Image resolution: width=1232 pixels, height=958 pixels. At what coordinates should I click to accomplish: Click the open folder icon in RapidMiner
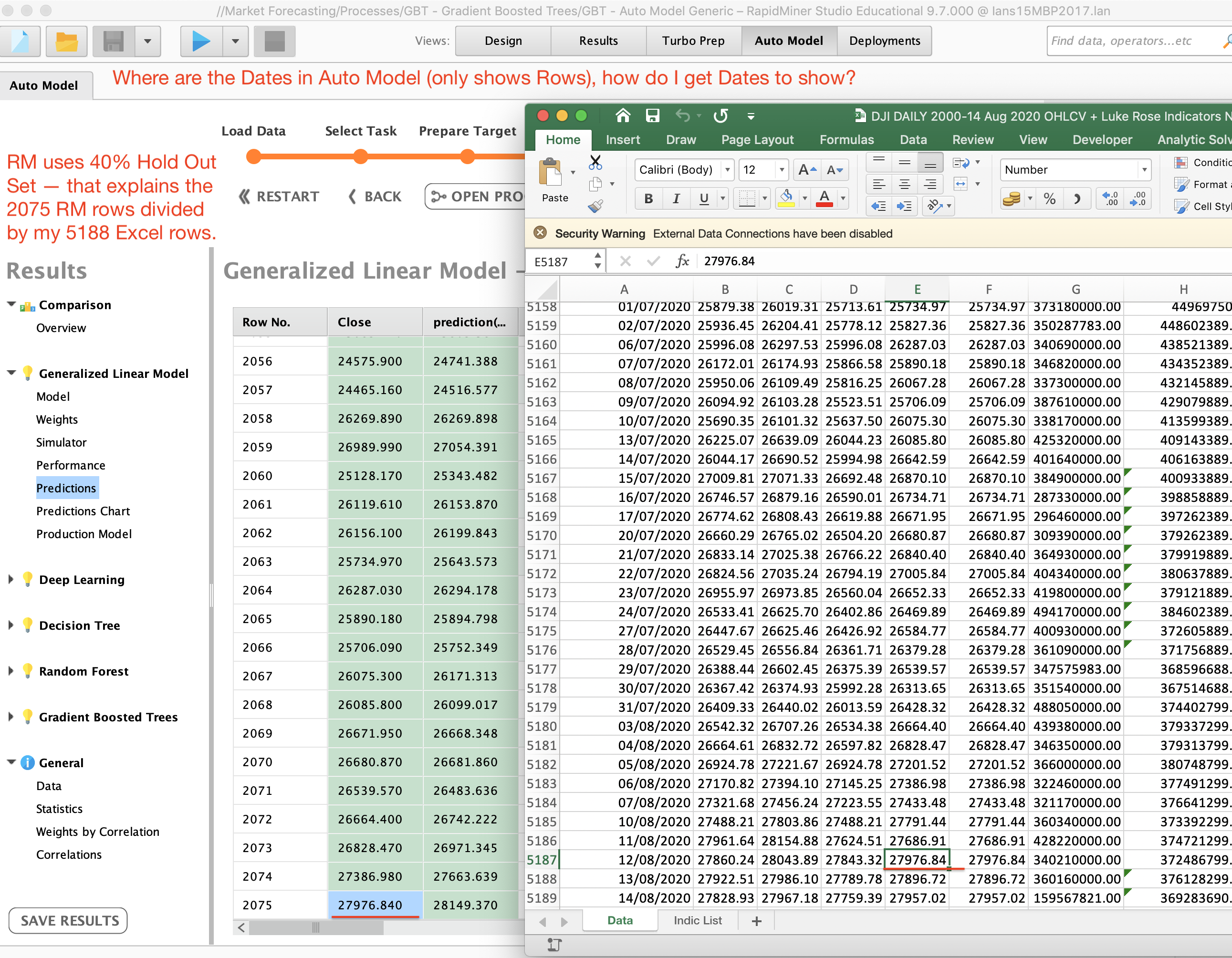pyautogui.click(x=67, y=41)
